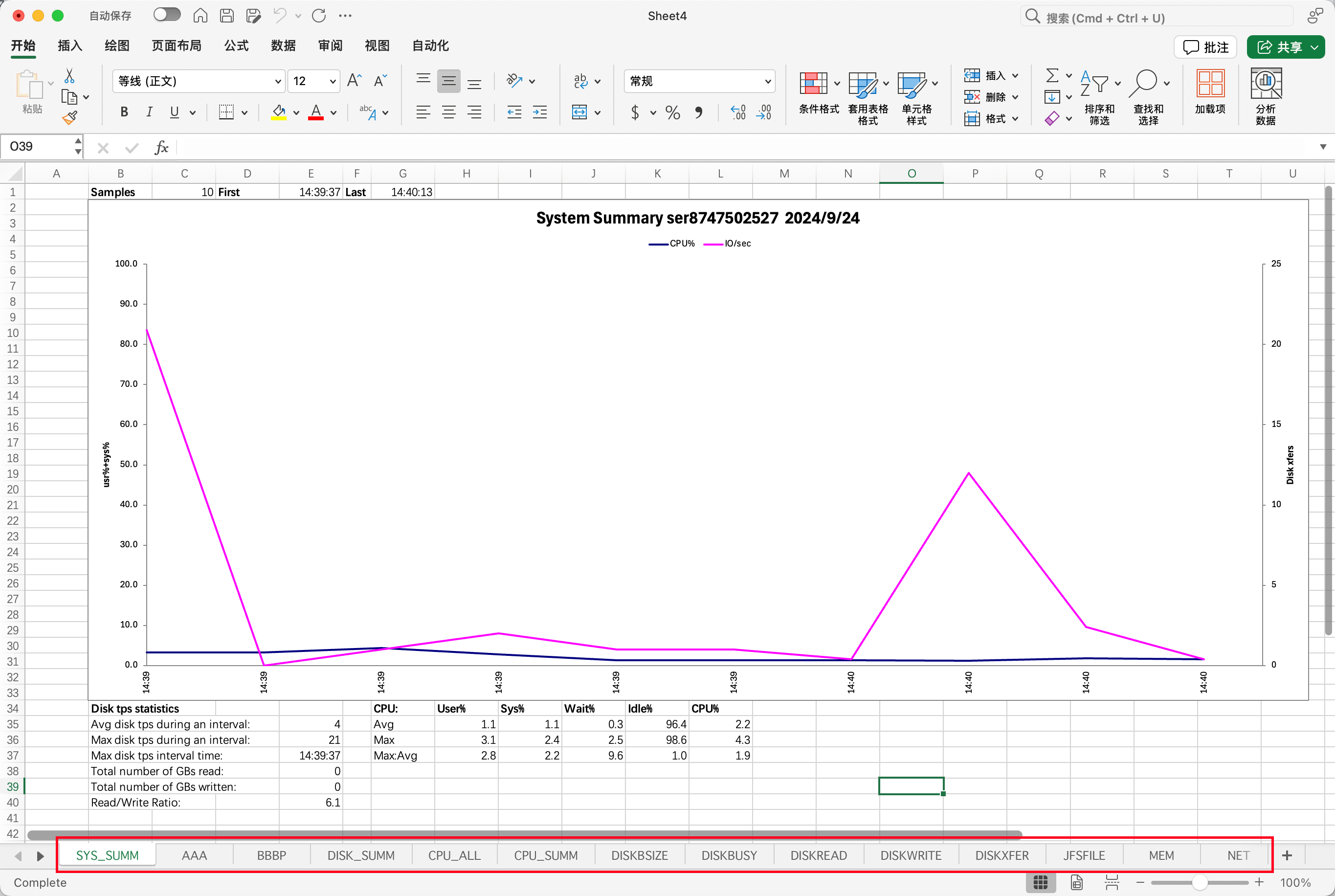This screenshot has height=896, width=1335.
Task: Click the Share (共享) button
Action: coord(1285,47)
